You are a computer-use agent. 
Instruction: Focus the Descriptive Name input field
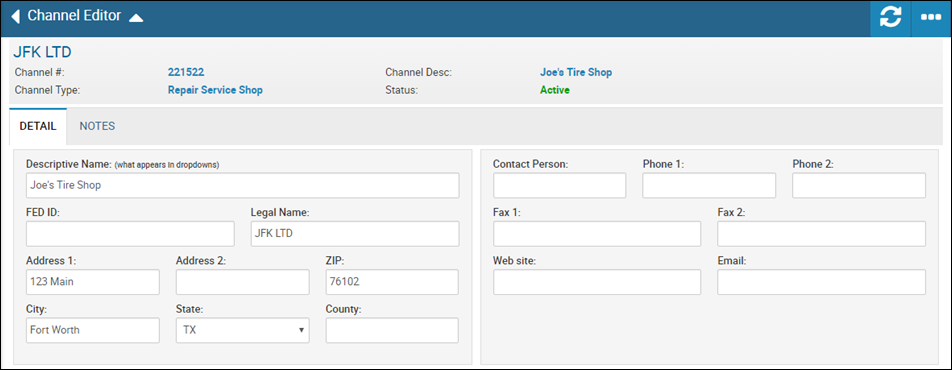pos(242,185)
